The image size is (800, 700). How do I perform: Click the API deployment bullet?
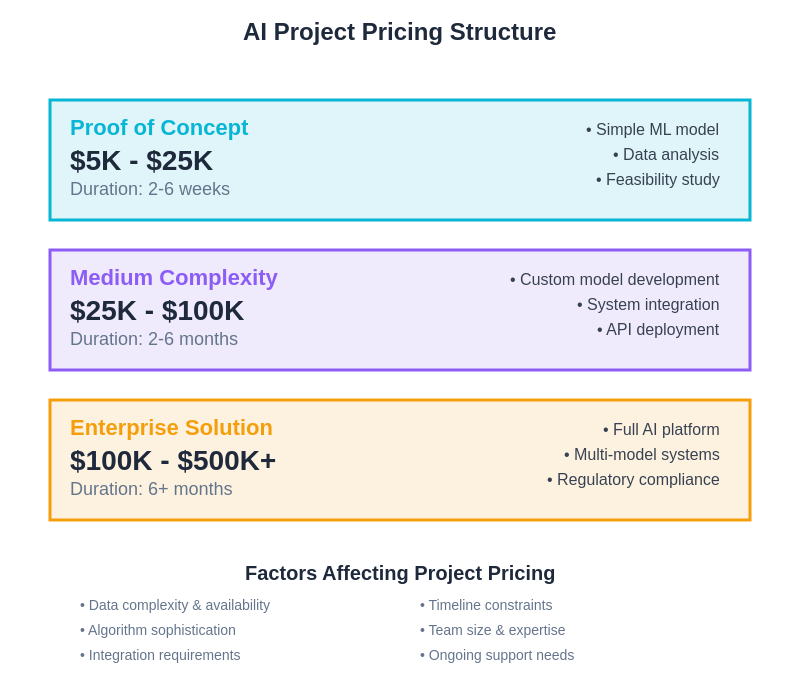coord(658,330)
